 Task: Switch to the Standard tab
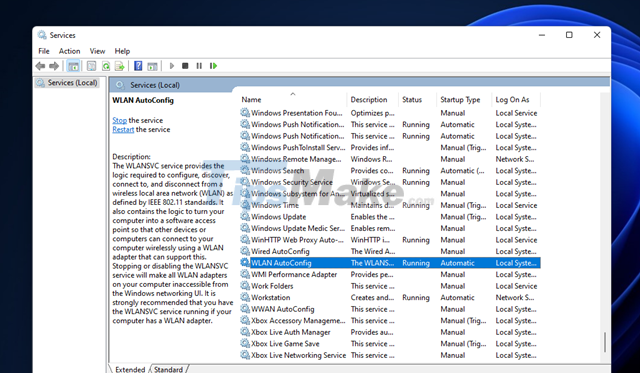[168, 369]
